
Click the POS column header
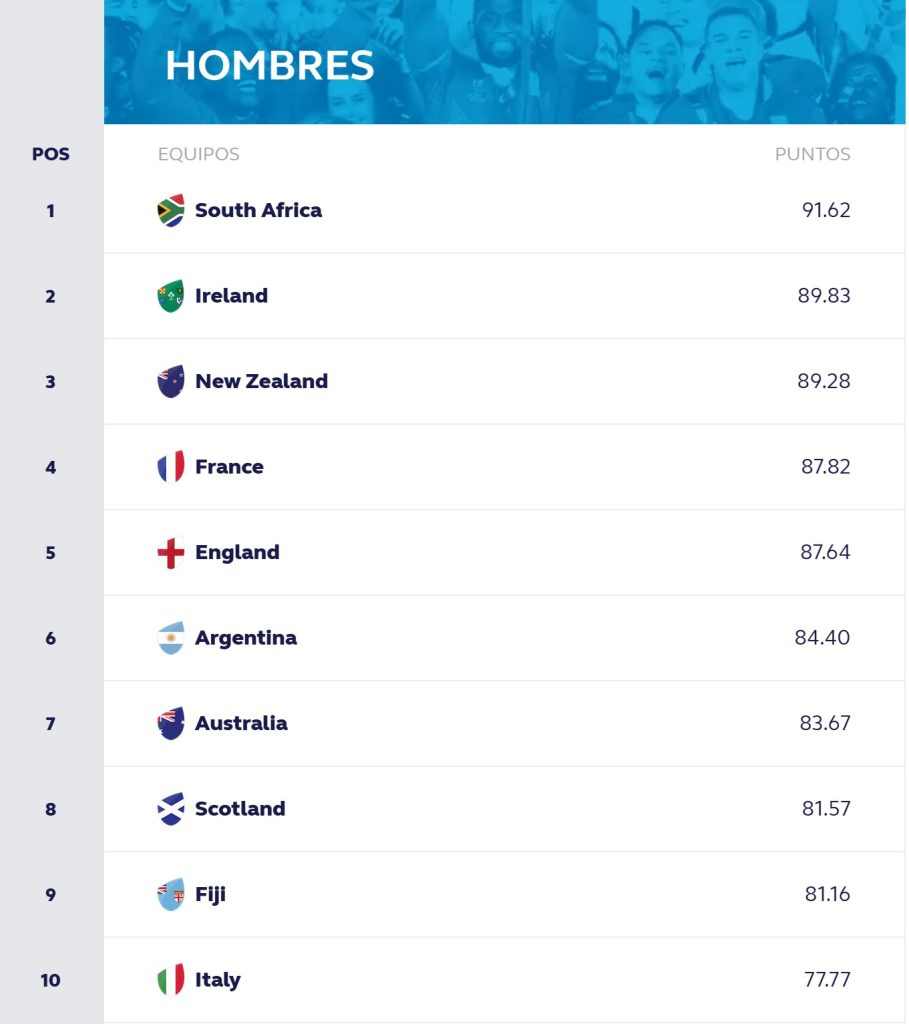51,155
